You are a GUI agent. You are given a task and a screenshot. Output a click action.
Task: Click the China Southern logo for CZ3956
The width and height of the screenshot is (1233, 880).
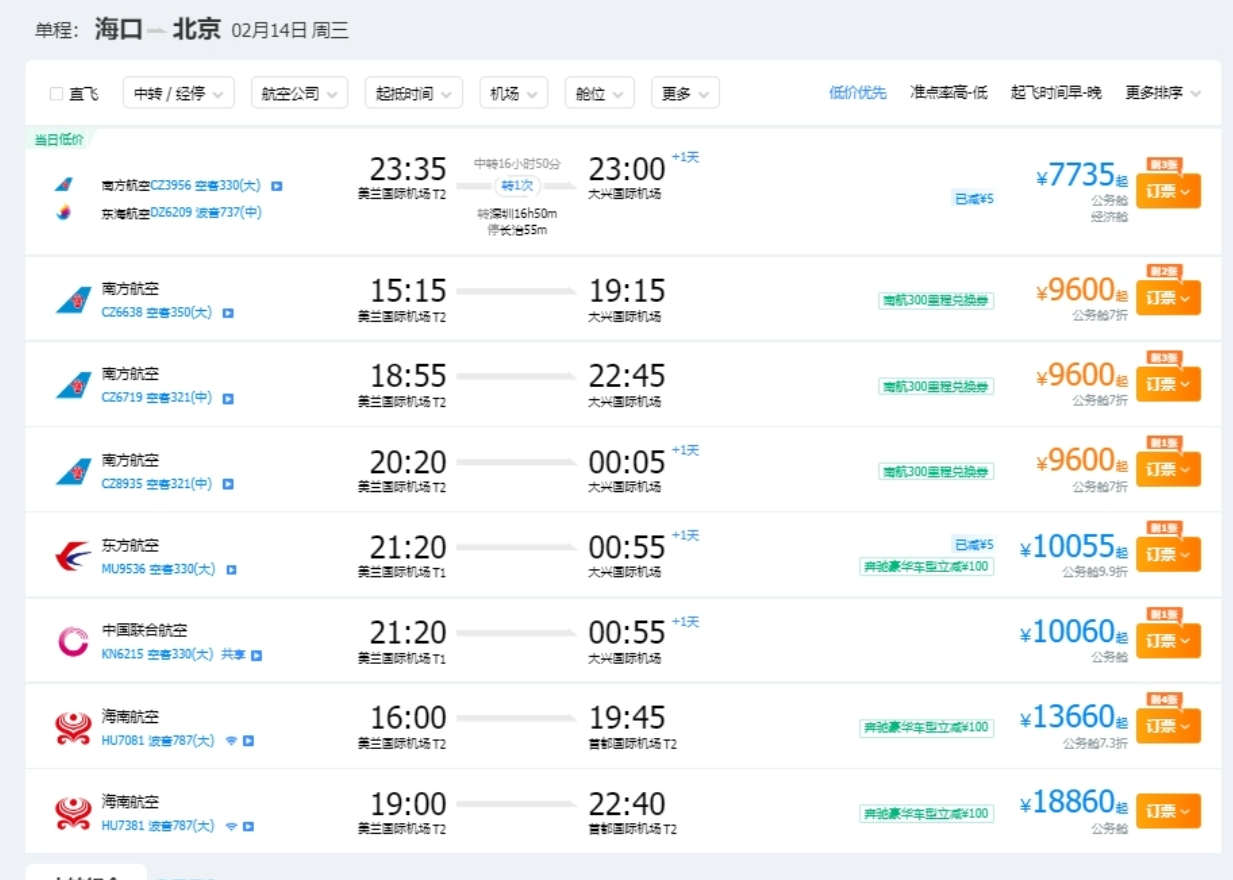pyautogui.click(x=64, y=185)
